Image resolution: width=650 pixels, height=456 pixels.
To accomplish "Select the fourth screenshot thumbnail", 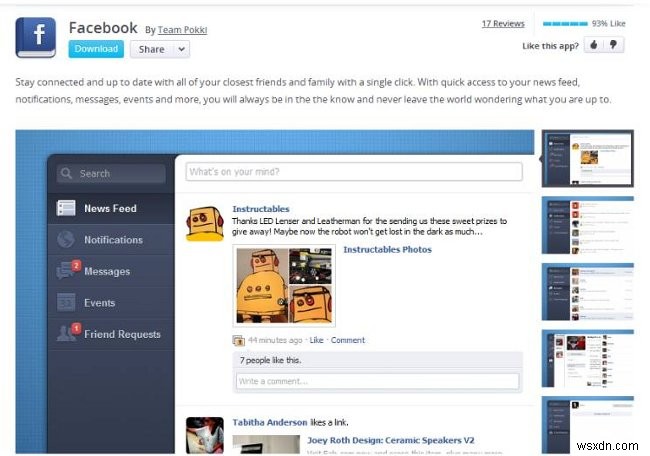I will pyautogui.click(x=587, y=359).
